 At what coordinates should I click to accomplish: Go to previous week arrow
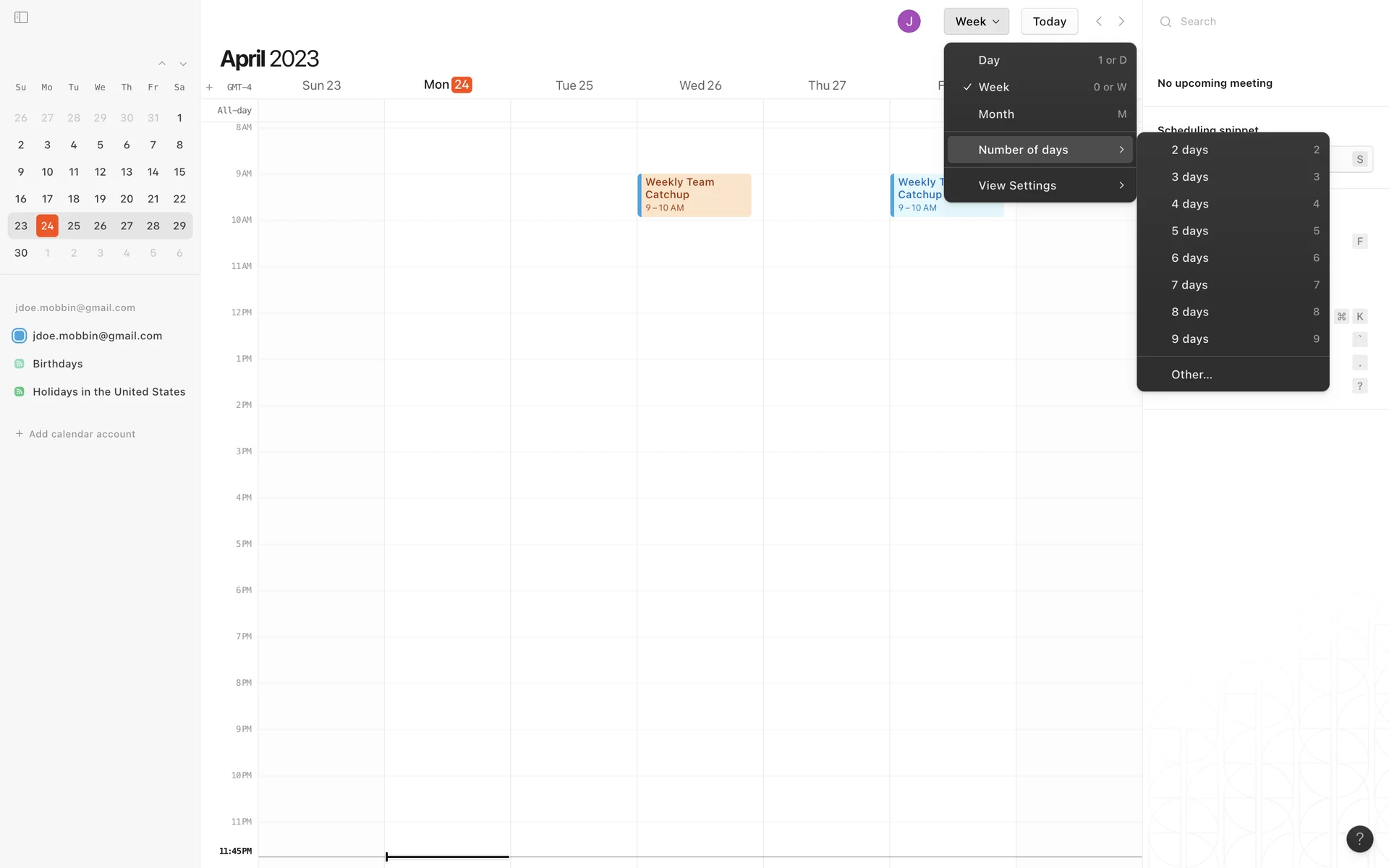(x=1099, y=22)
